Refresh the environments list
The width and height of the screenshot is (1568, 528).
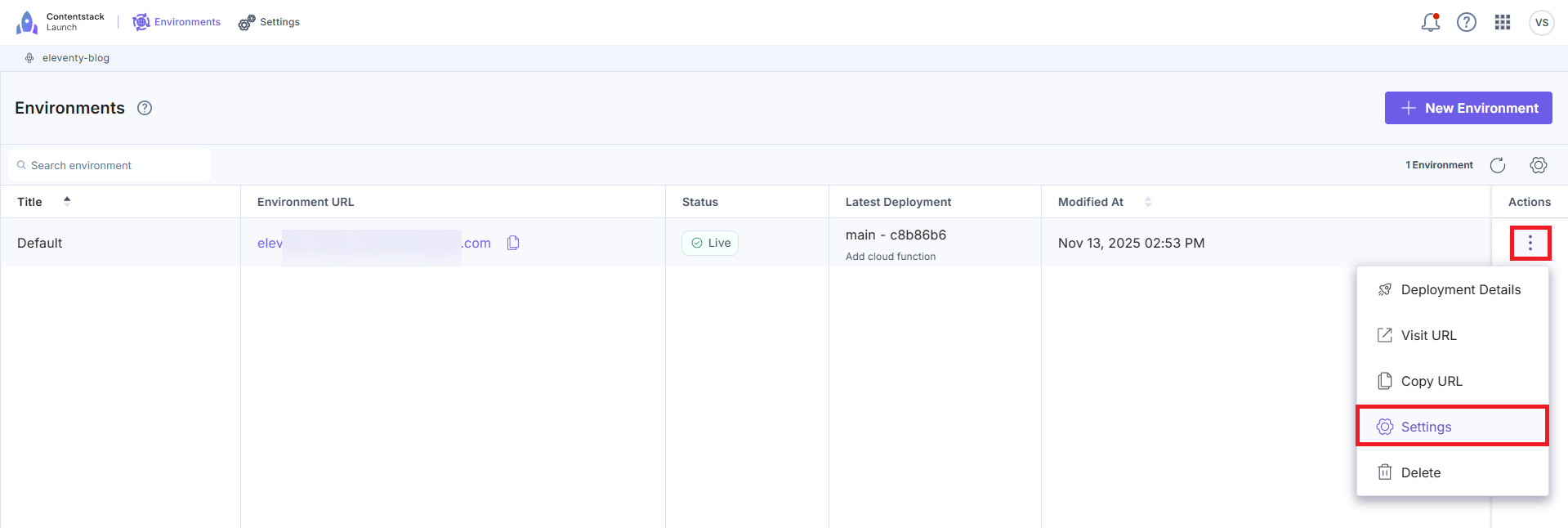1498,165
